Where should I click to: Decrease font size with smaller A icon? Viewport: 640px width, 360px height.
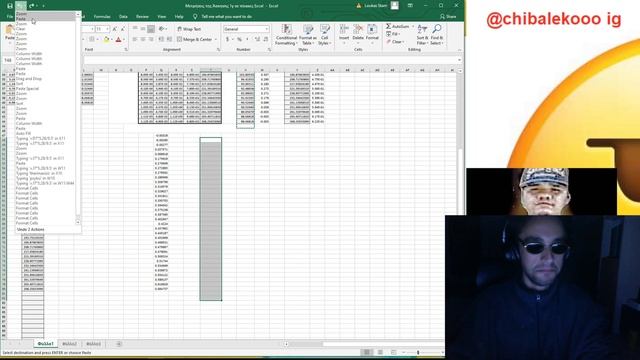pos(122,29)
